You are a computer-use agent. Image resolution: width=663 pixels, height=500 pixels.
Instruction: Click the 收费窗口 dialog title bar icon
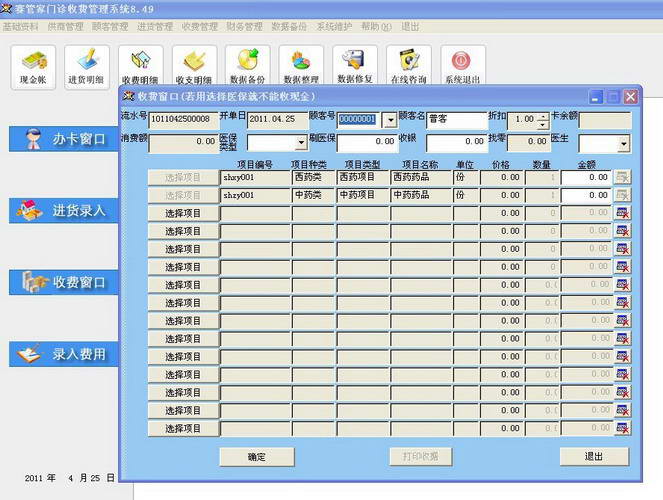(x=128, y=96)
